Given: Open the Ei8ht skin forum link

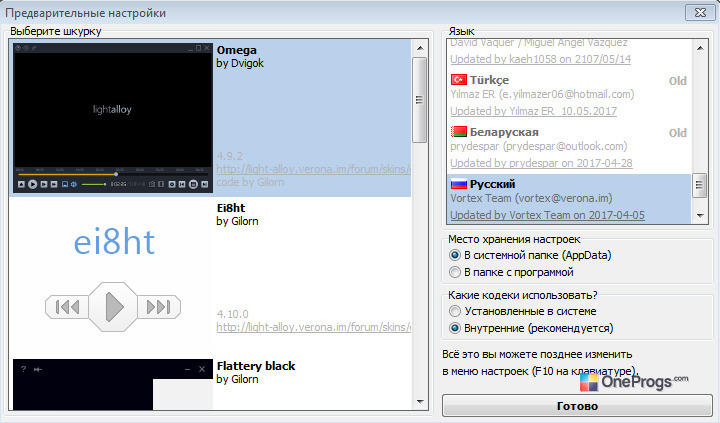Looking at the screenshot, I should tap(313, 327).
